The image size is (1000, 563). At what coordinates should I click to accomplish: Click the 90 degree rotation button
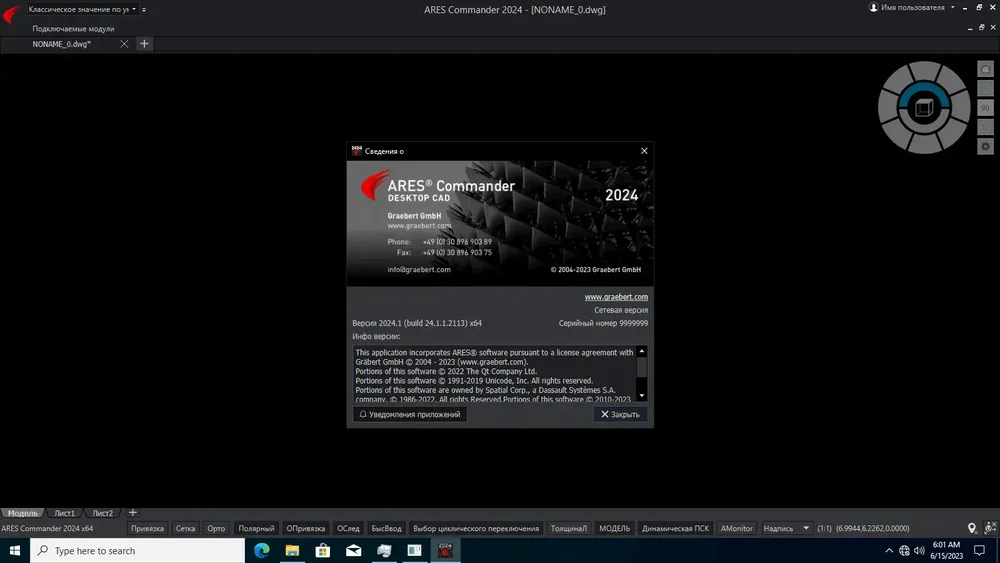pyautogui.click(x=985, y=108)
